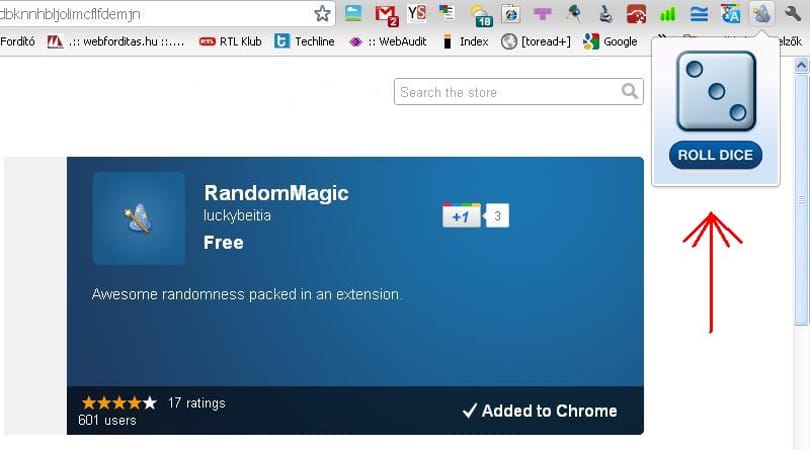Open the RTL Klub bookmark
The image size is (810, 450).
pyautogui.click(x=230, y=41)
